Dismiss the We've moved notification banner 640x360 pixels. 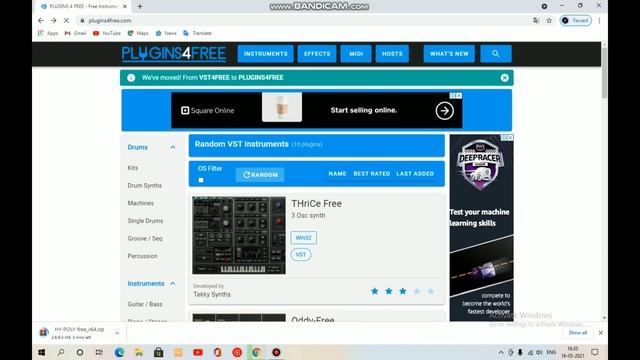504,78
